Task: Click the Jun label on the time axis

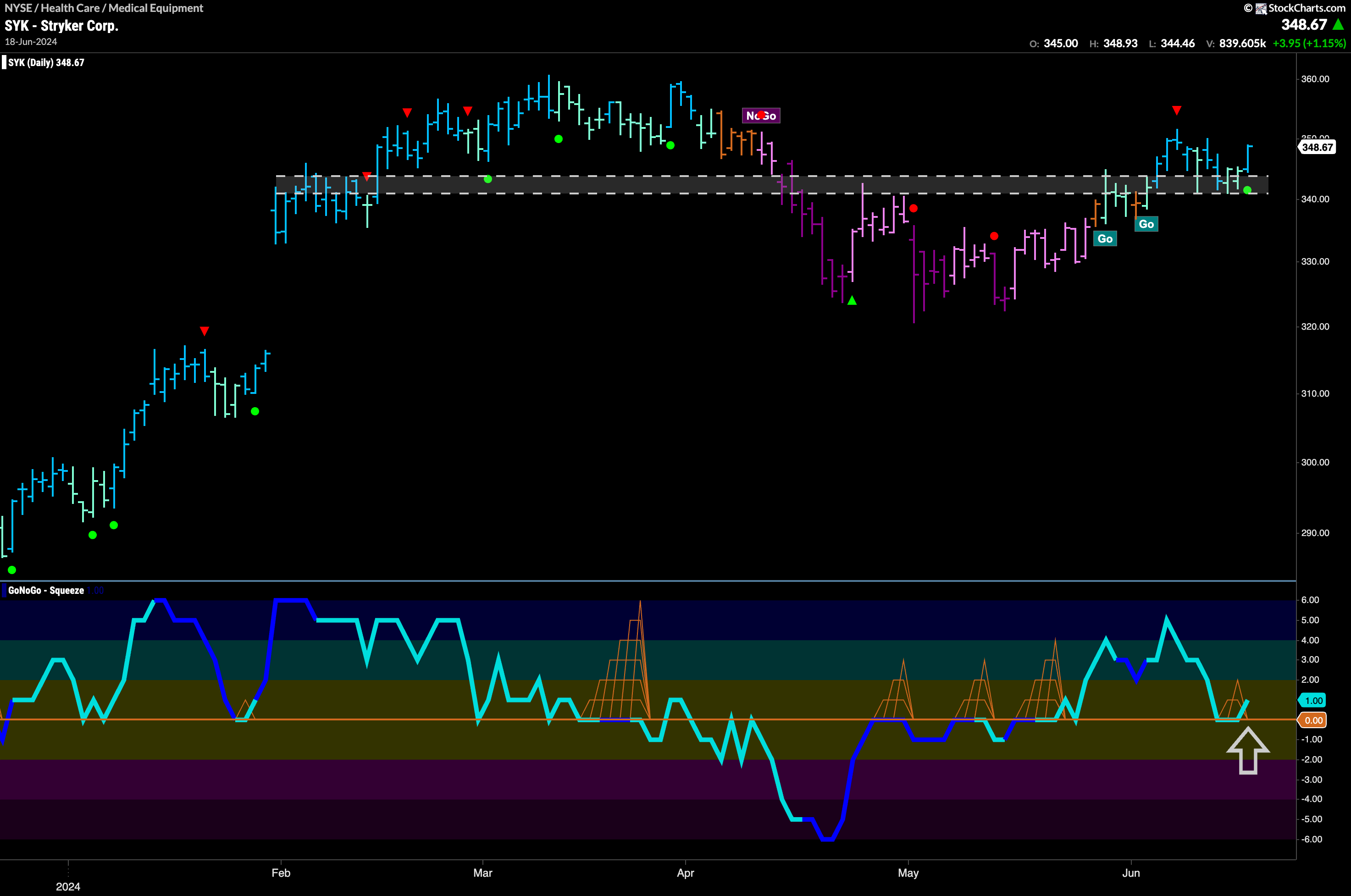Action: (1131, 873)
